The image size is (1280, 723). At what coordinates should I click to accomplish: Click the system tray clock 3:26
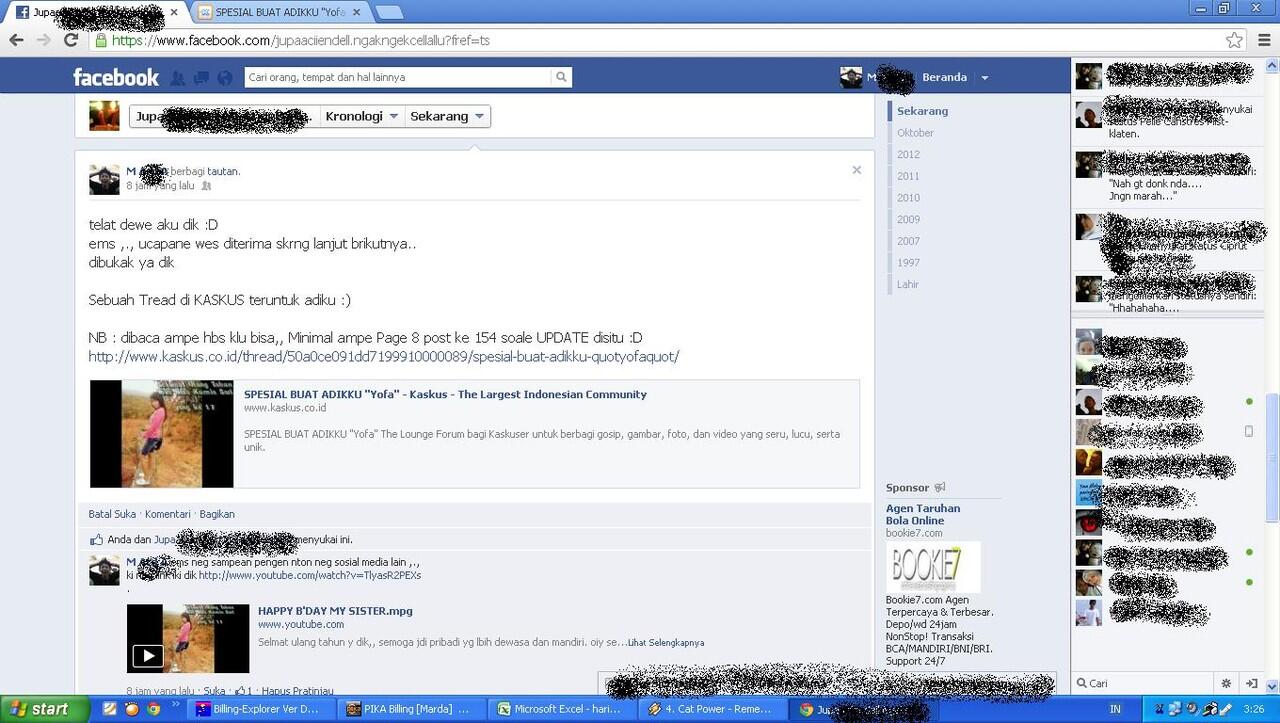(x=1253, y=709)
